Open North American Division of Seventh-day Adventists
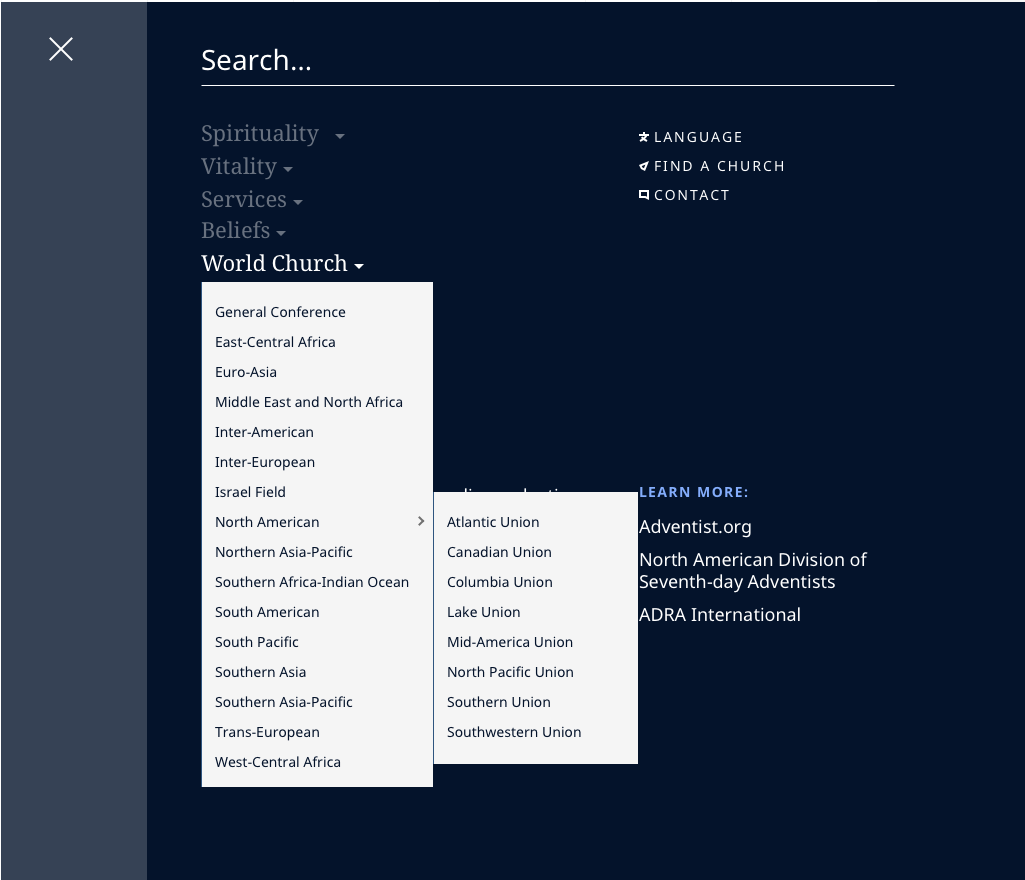Screen dimensions: 1025x880 tap(752, 570)
